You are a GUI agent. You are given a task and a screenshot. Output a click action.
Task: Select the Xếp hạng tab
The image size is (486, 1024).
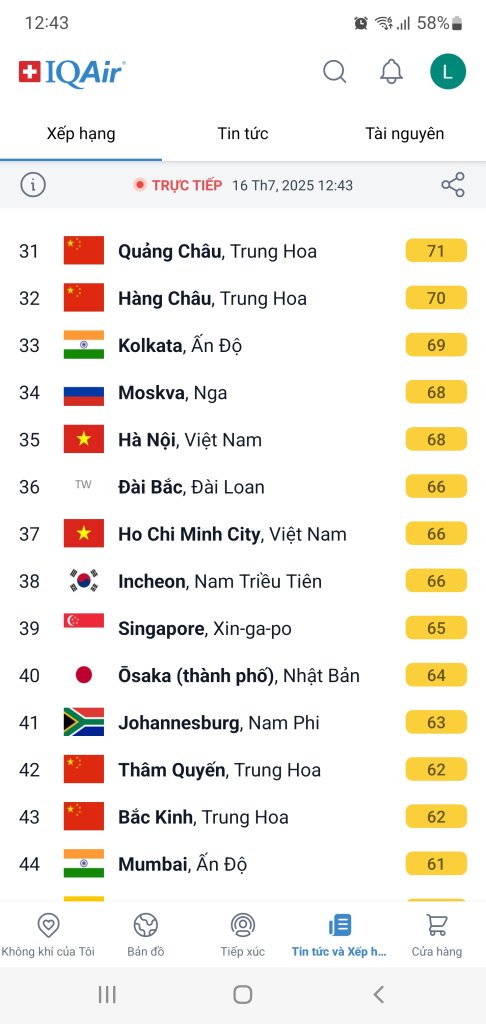point(81,134)
